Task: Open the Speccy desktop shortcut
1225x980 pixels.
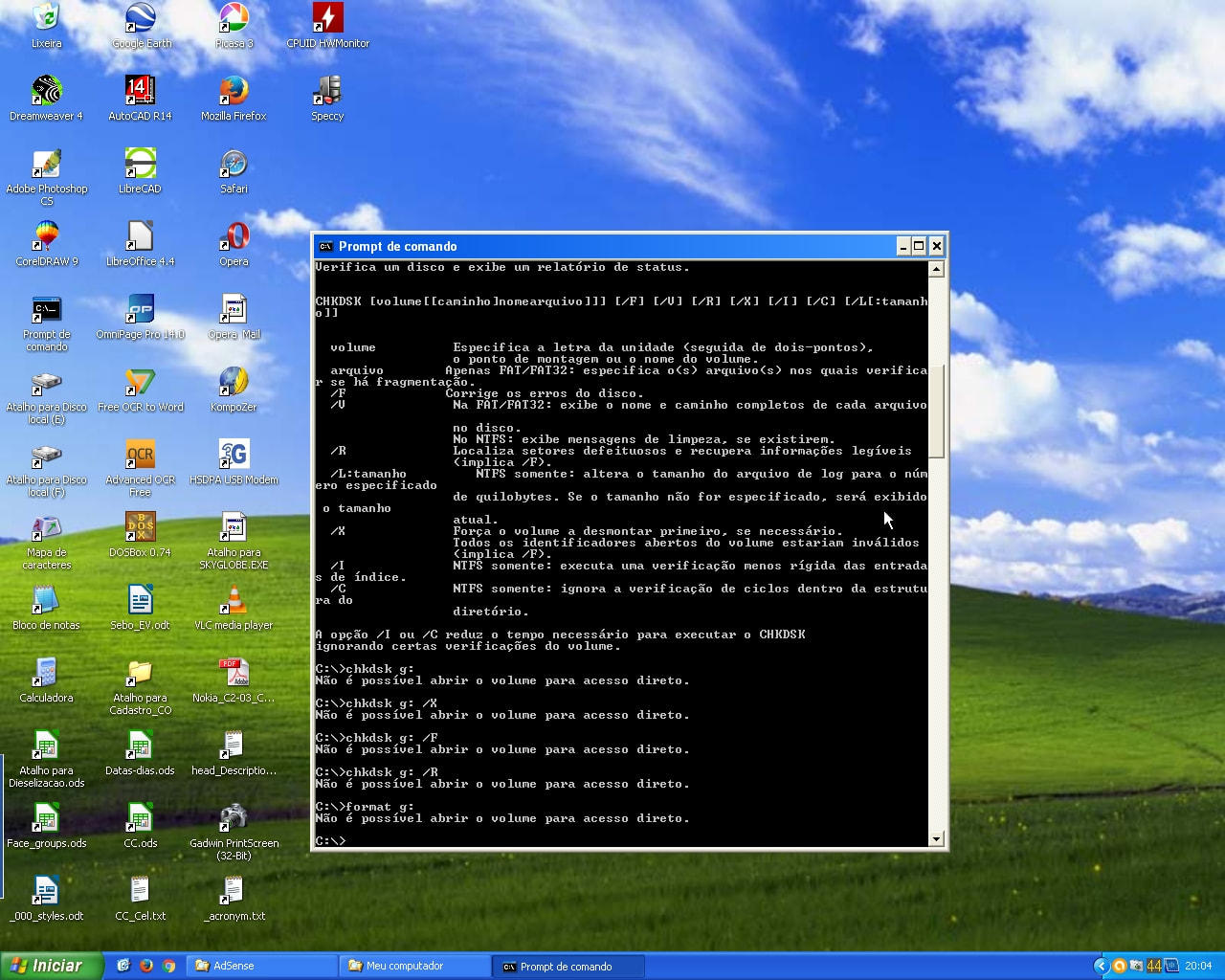Action: [x=327, y=92]
